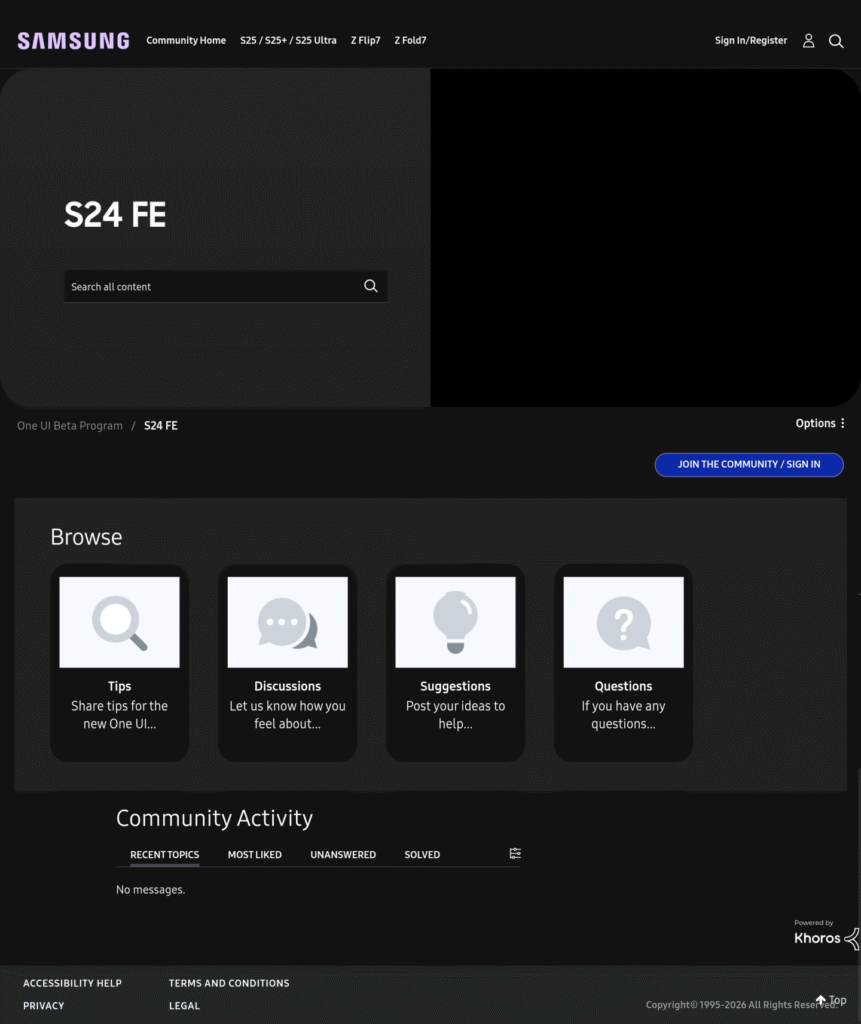Click the Khoros logo
861x1024 pixels.
[x=825, y=937]
